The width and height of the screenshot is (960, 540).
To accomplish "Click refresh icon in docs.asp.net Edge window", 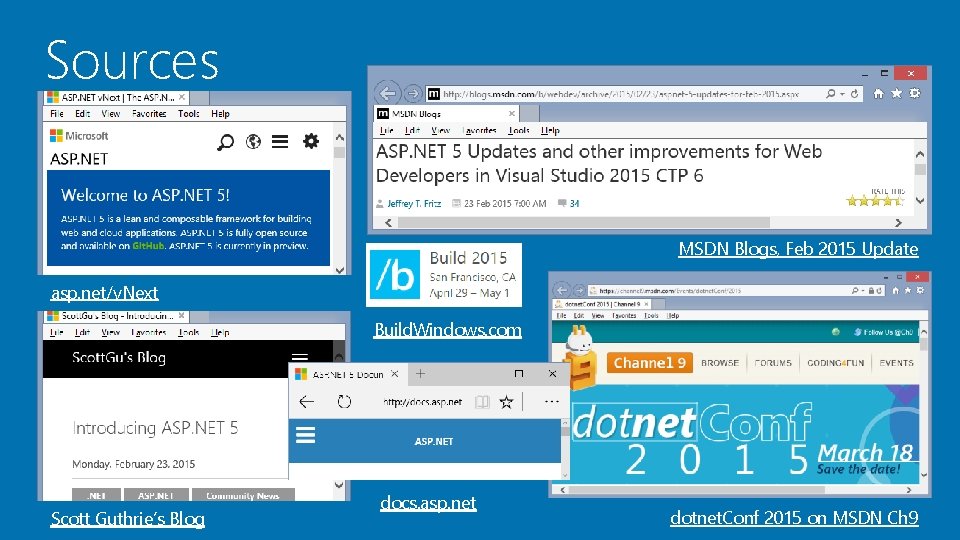I will click(x=344, y=402).
